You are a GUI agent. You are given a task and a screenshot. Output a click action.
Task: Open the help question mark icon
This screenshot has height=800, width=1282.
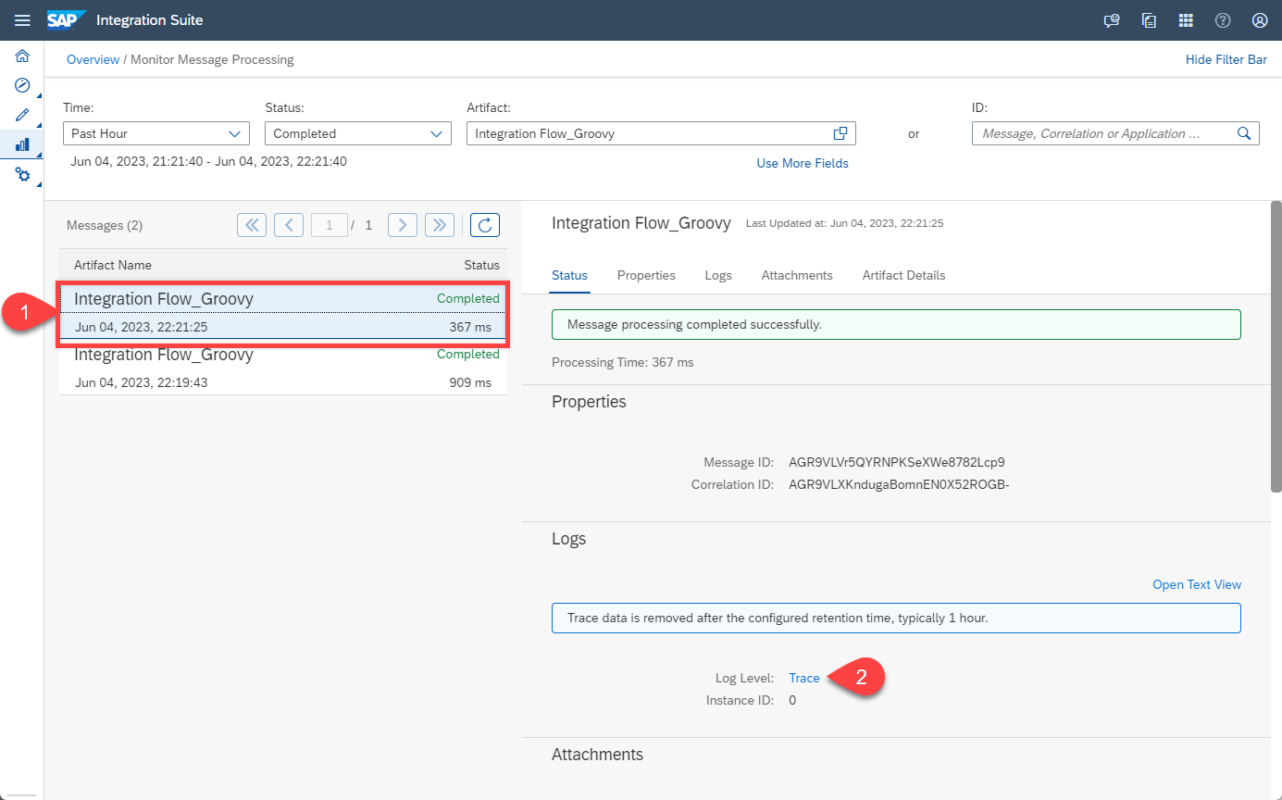pyautogui.click(x=1222, y=20)
